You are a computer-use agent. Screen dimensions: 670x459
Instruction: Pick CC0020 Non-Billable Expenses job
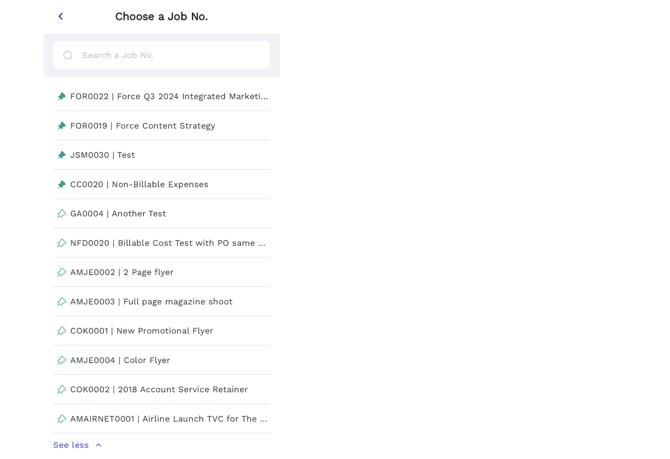[139, 184]
